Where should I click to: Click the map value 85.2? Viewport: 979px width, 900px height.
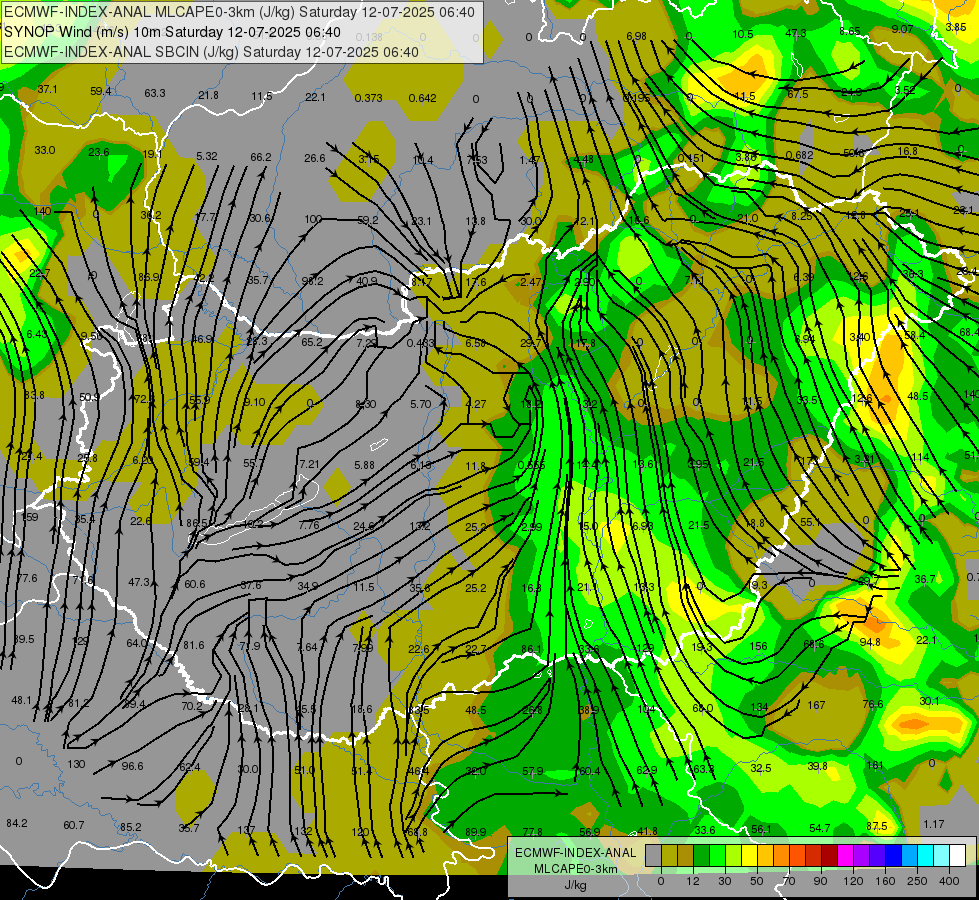(130, 827)
